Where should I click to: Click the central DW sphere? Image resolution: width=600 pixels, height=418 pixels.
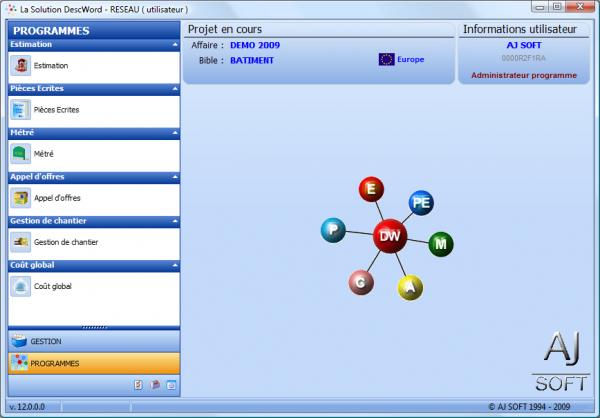[x=390, y=236]
